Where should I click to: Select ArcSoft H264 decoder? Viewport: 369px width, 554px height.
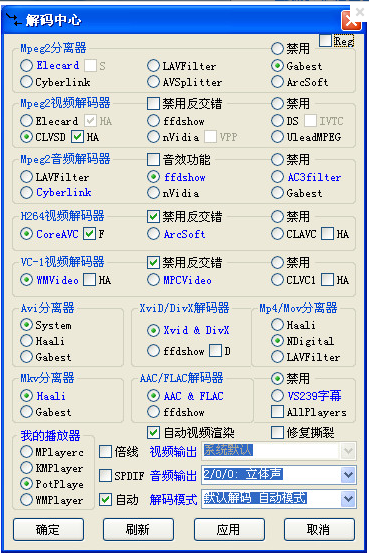[153, 234]
